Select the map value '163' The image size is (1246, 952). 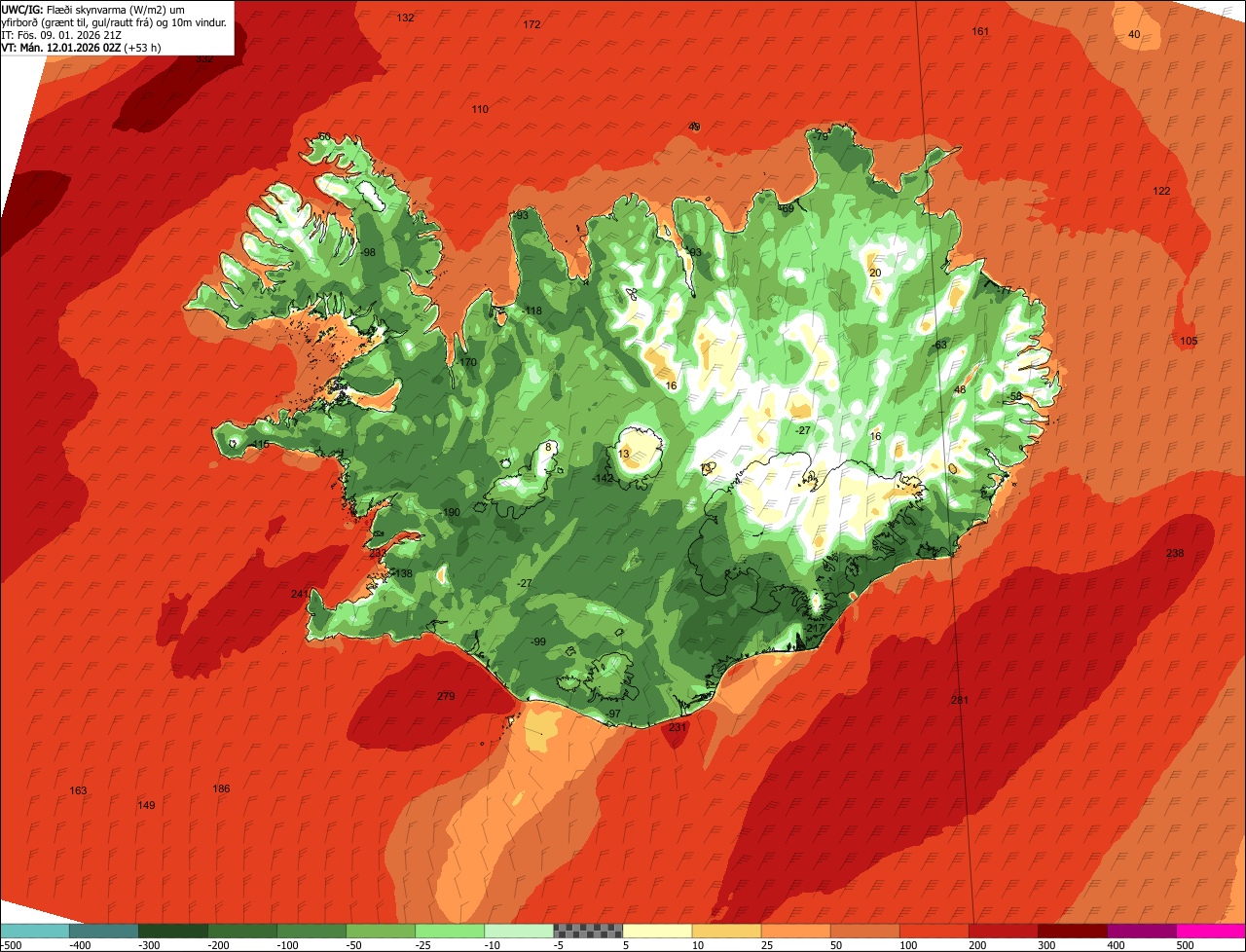click(x=79, y=790)
